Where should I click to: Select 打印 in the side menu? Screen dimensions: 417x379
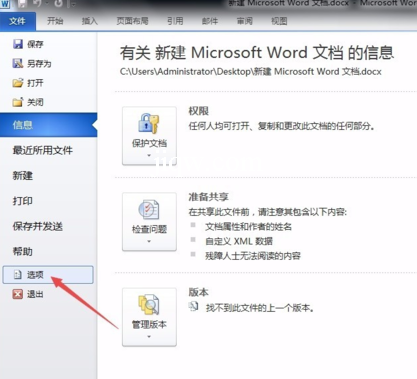[23, 201]
